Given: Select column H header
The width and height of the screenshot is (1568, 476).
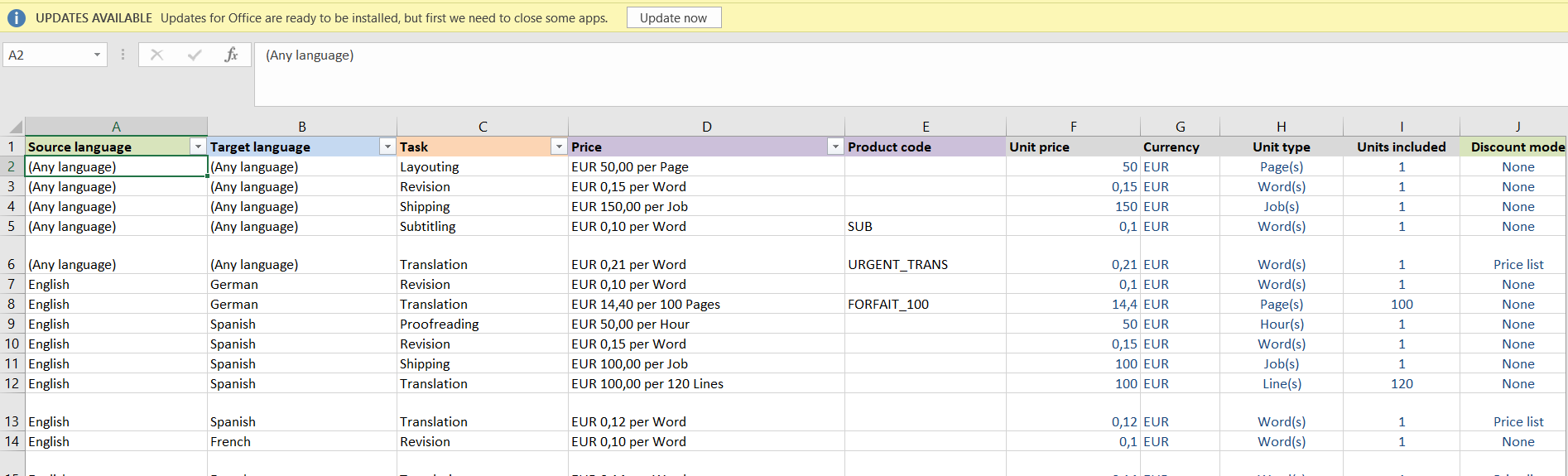Looking at the screenshot, I should [x=1281, y=127].
